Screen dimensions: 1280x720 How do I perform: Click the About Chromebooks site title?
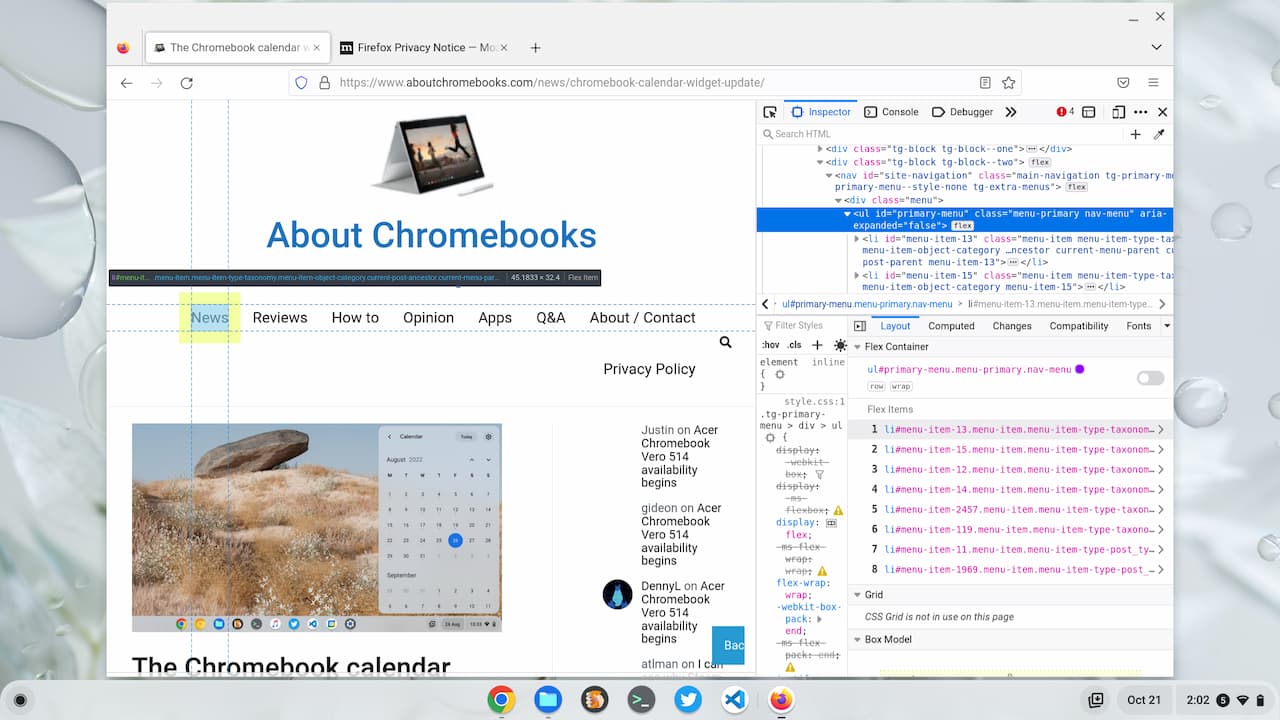[x=431, y=235]
